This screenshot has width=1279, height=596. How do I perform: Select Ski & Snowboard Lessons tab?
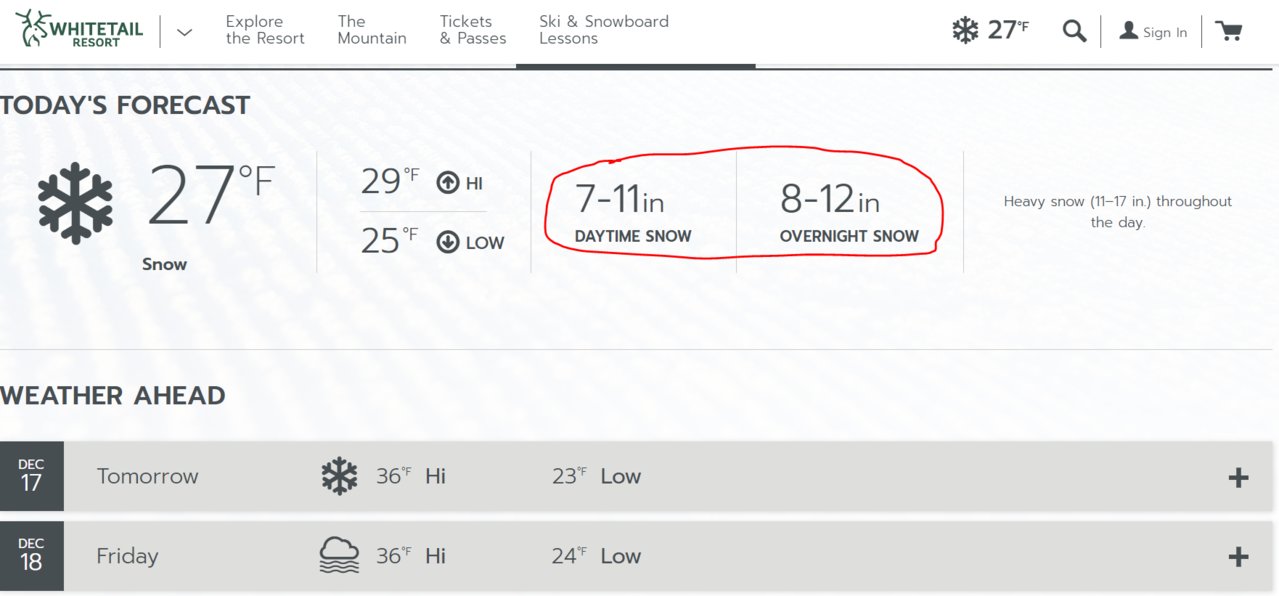click(604, 30)
